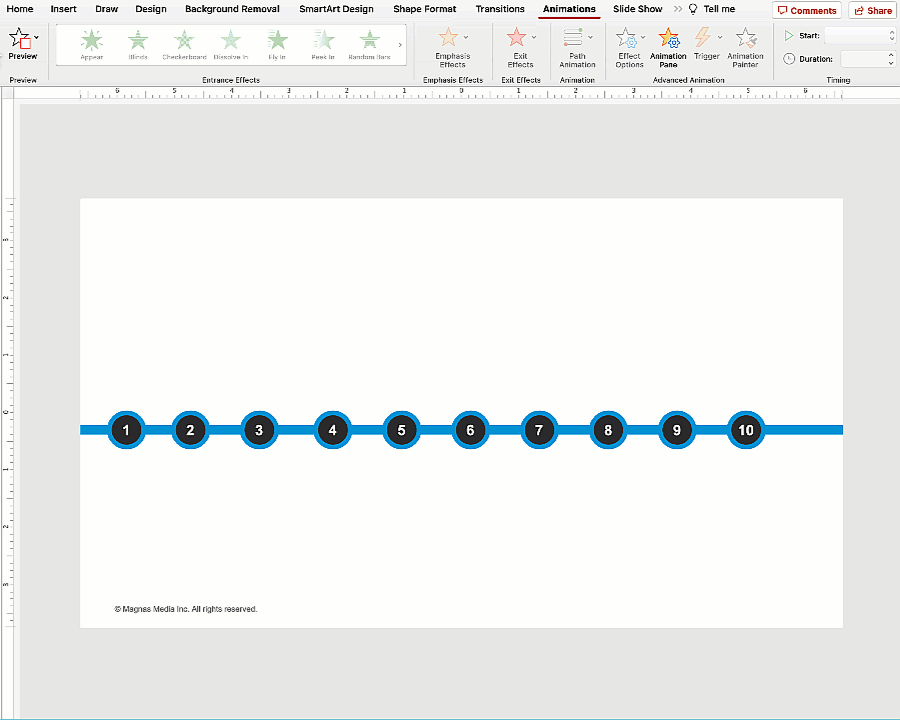The width and height of the screenshot is (900, 720).
Task: Switch to the Transitions tab
Action: [x=500, y=9]
